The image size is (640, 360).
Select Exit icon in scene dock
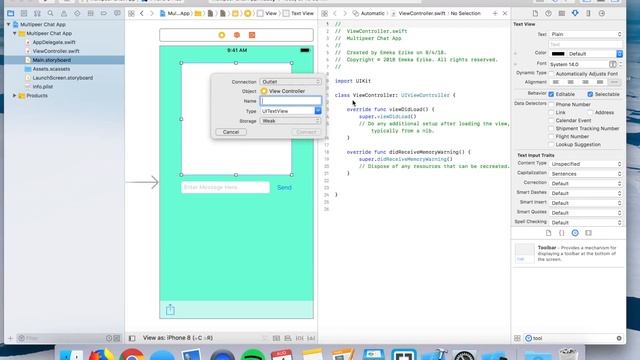(252, 35)
